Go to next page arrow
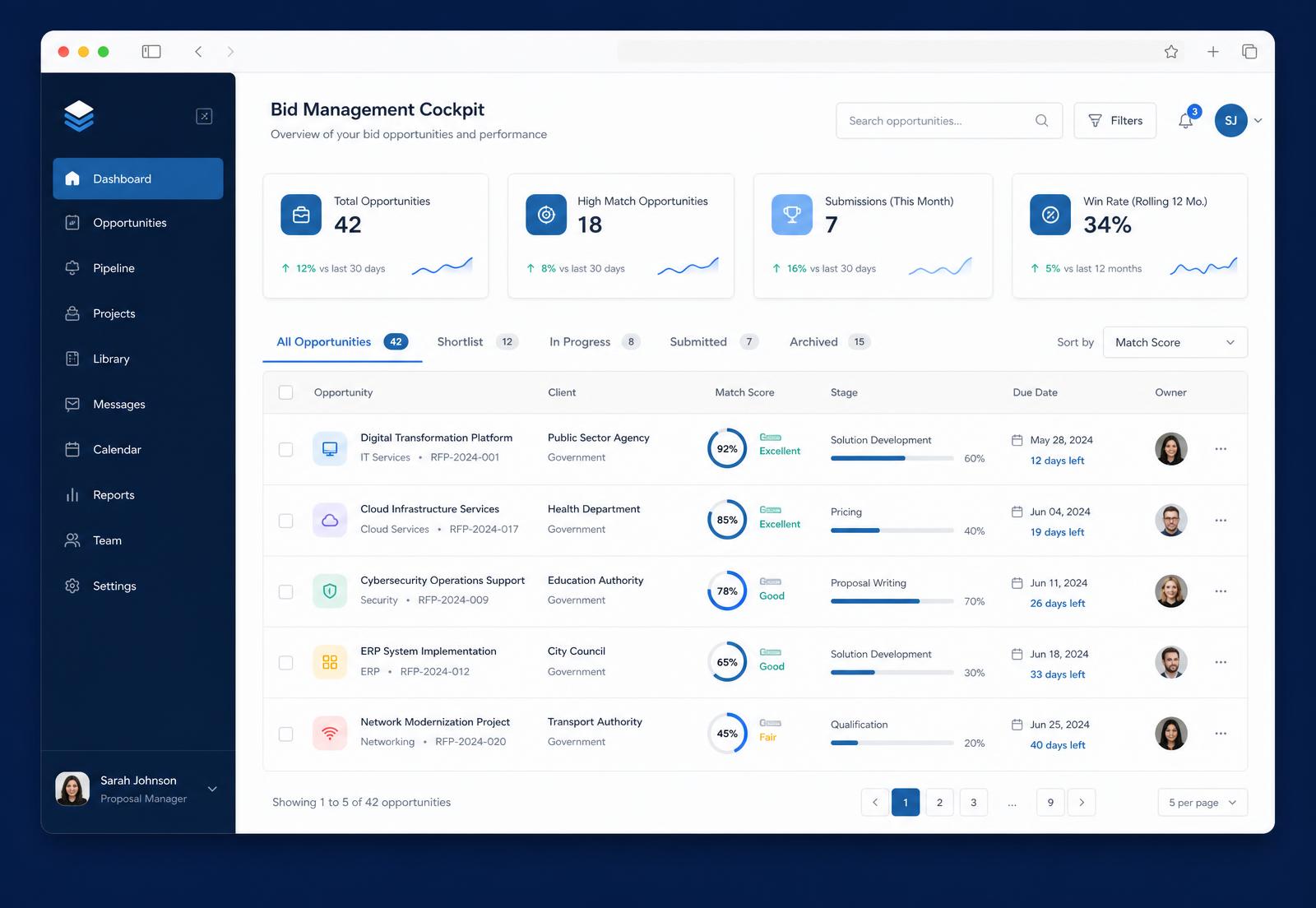The image size is (1316, 908). click(1081, 803)
